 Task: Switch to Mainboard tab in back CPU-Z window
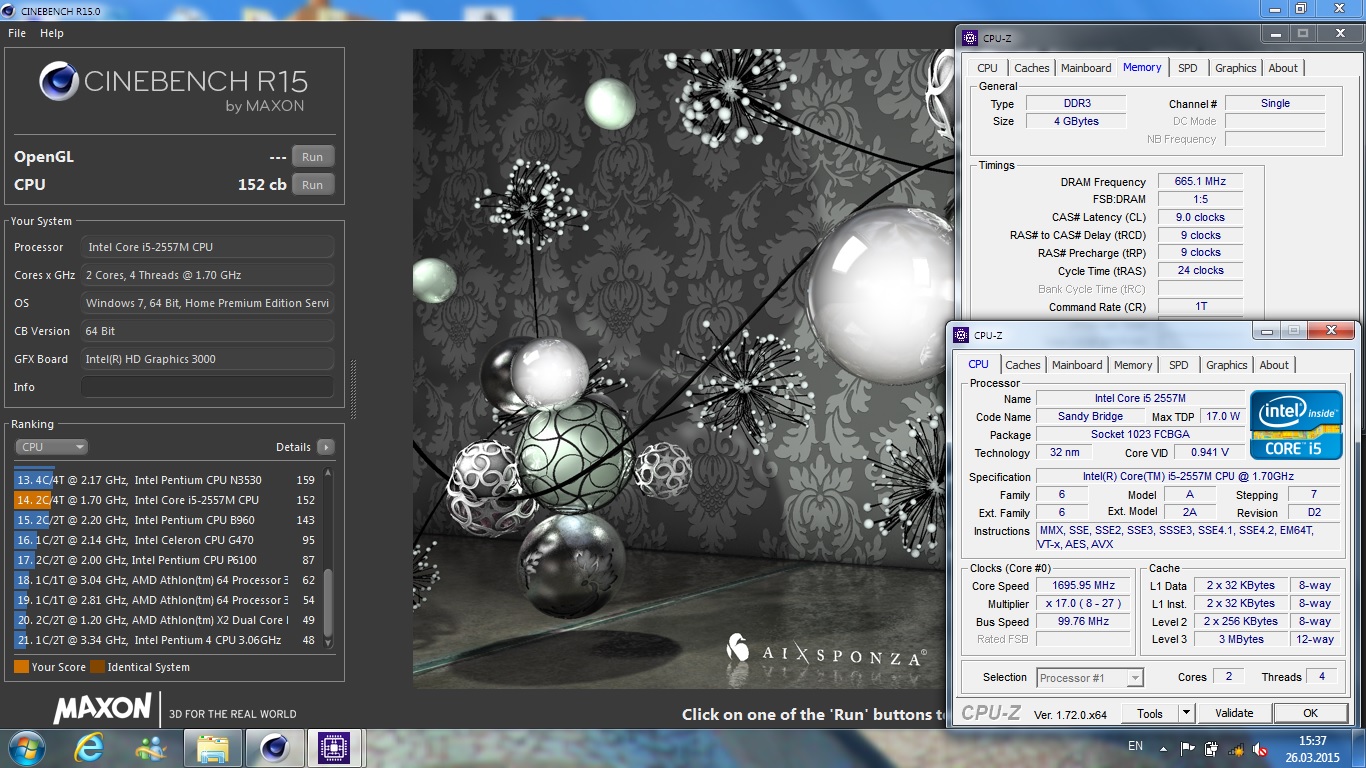(1086, 68)
